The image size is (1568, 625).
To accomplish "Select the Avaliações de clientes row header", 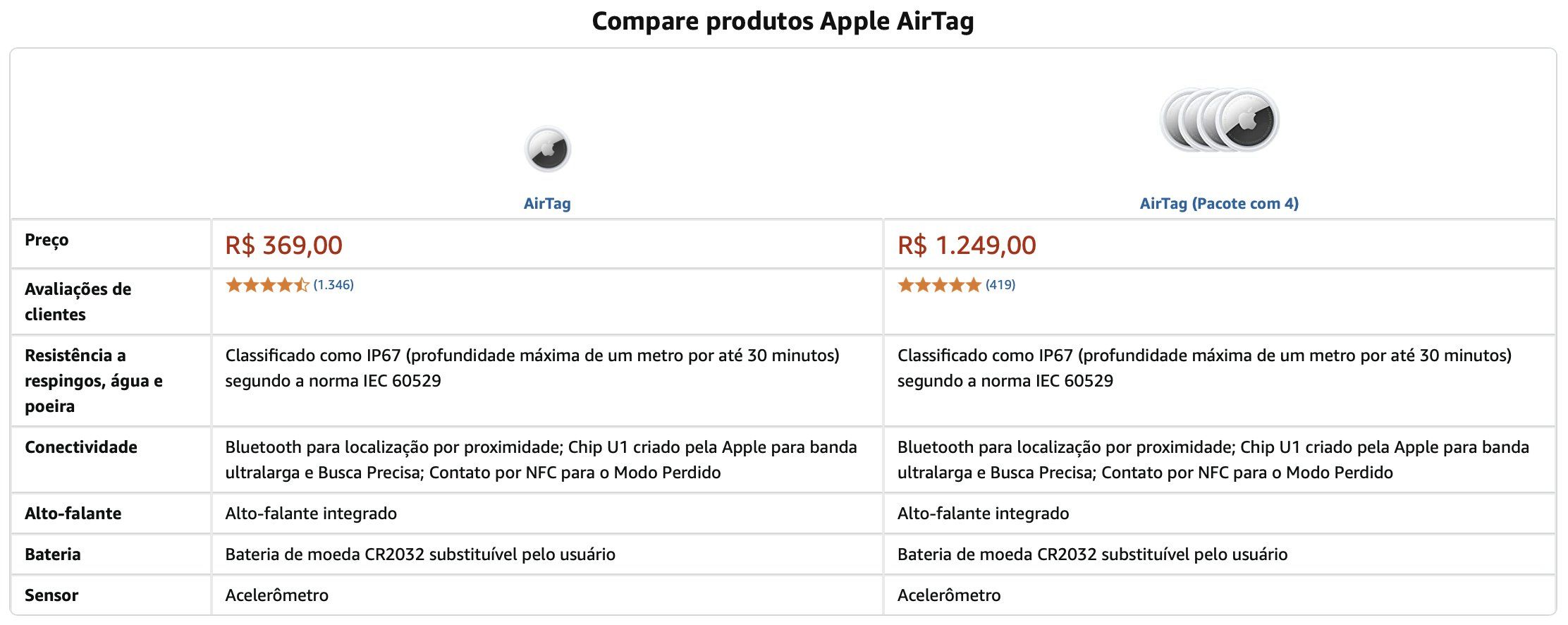I will (x=78, y=301).
